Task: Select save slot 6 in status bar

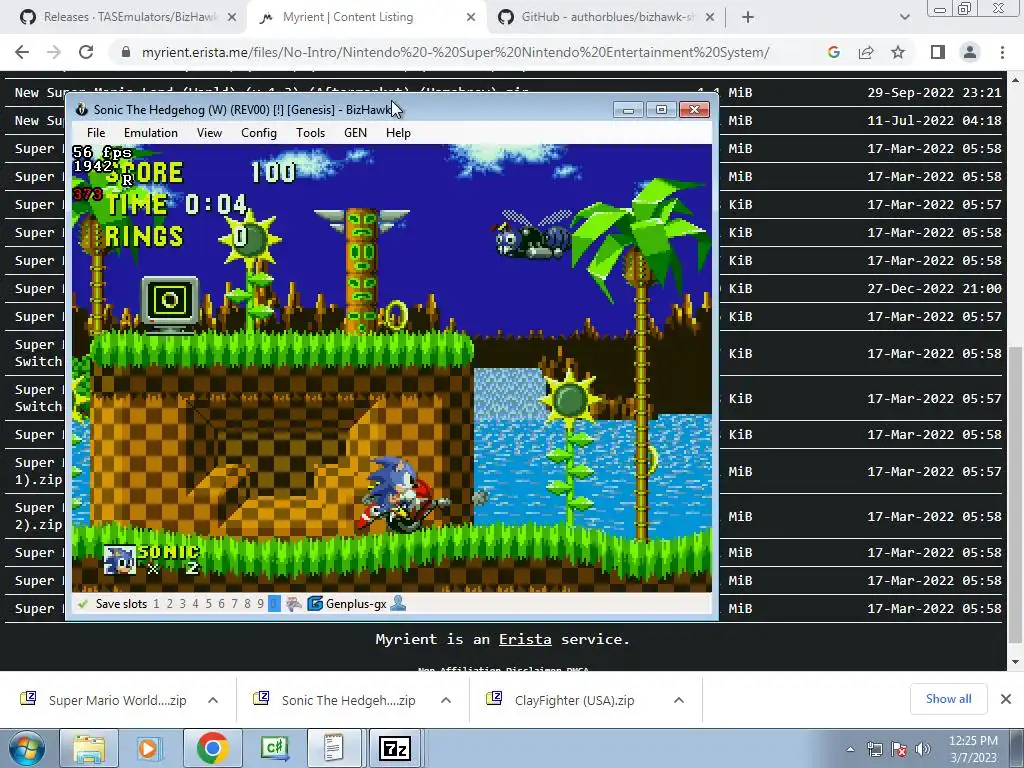Action: coord(221,604)
